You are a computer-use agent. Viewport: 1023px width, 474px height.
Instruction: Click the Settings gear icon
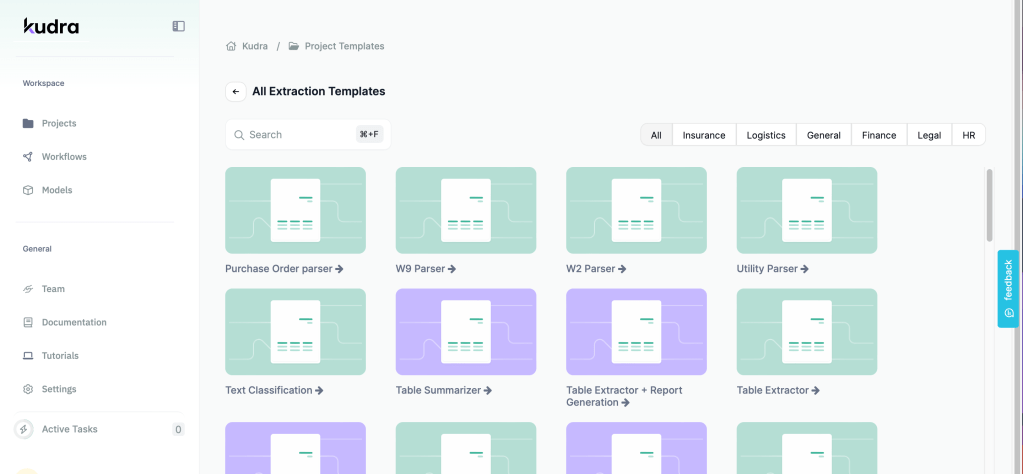coord(28,389)
